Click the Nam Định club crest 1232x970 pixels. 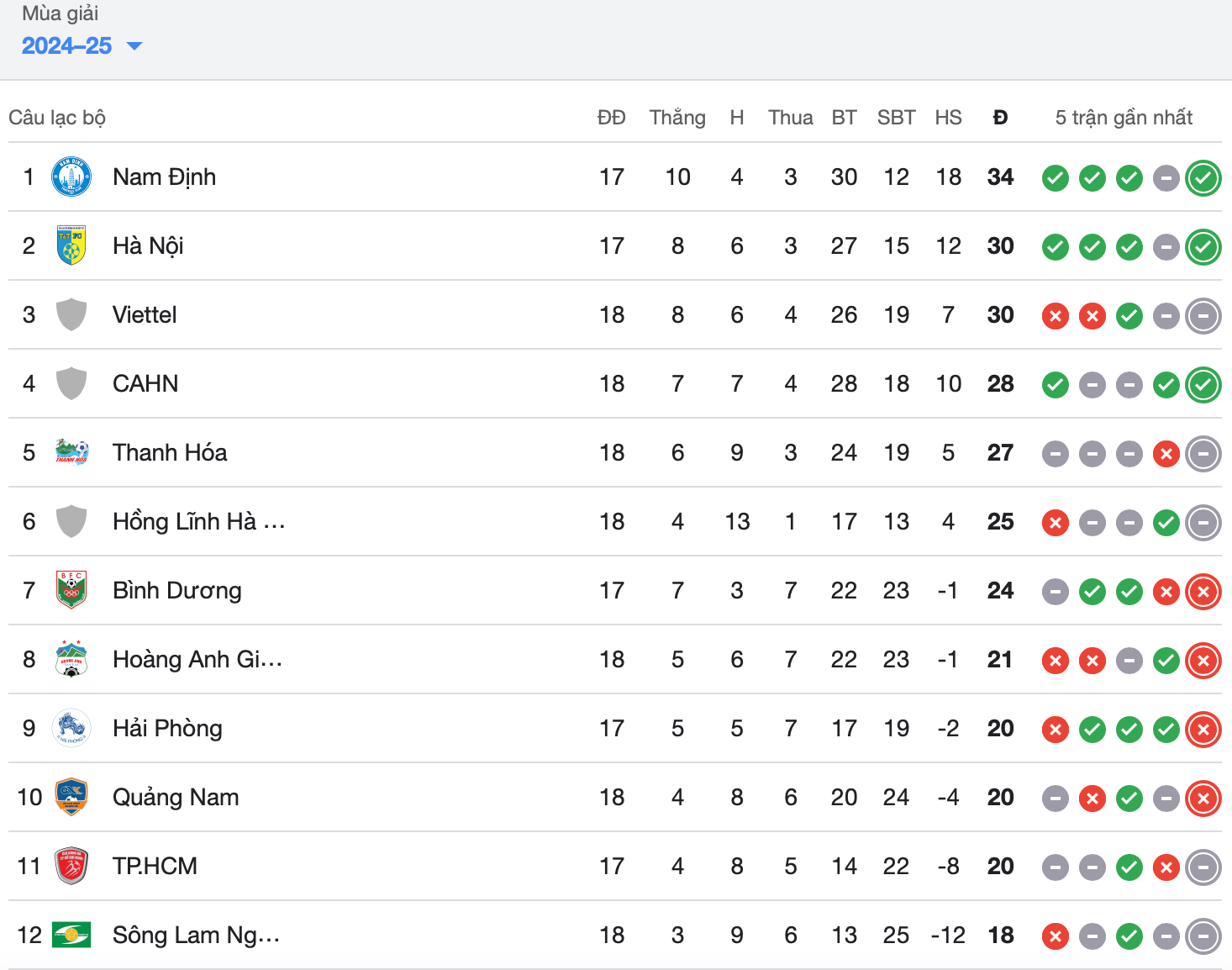(x=71, y=177)
